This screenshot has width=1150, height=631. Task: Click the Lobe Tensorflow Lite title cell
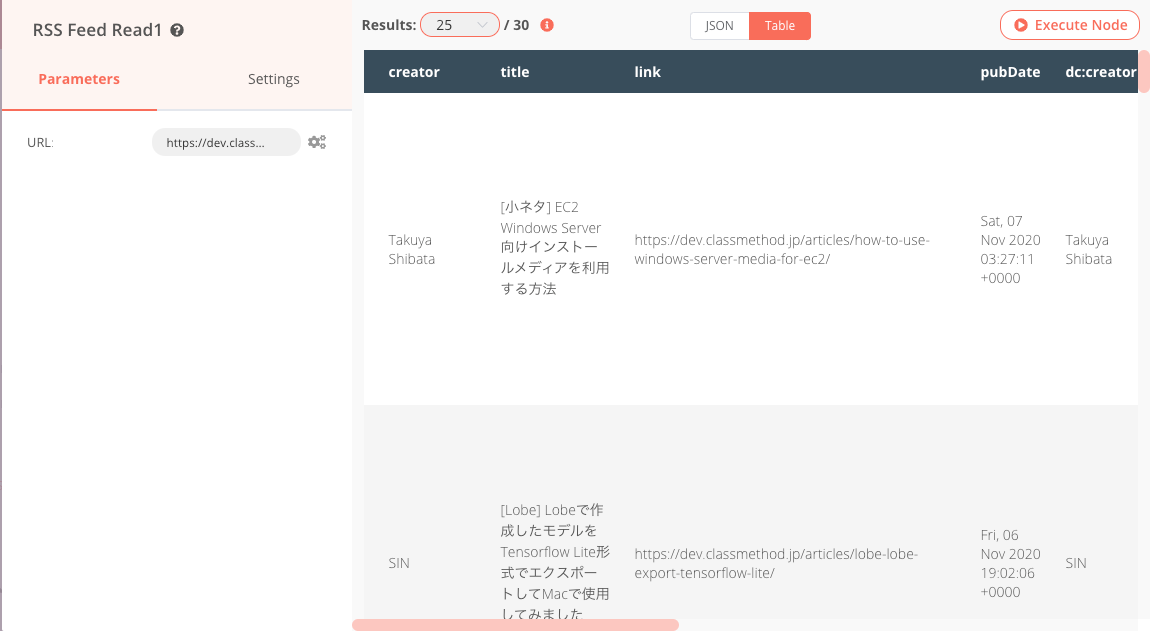click(554, 561)
